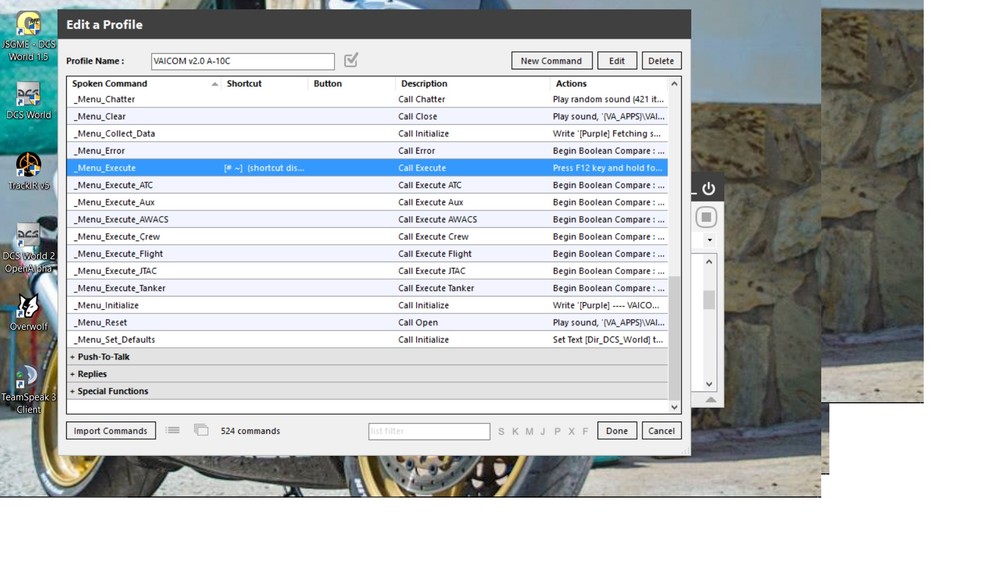Viewport: 1000px width, 562px height.
Task: Select the _Menu_Reset command row
Action: coord(367,323)
